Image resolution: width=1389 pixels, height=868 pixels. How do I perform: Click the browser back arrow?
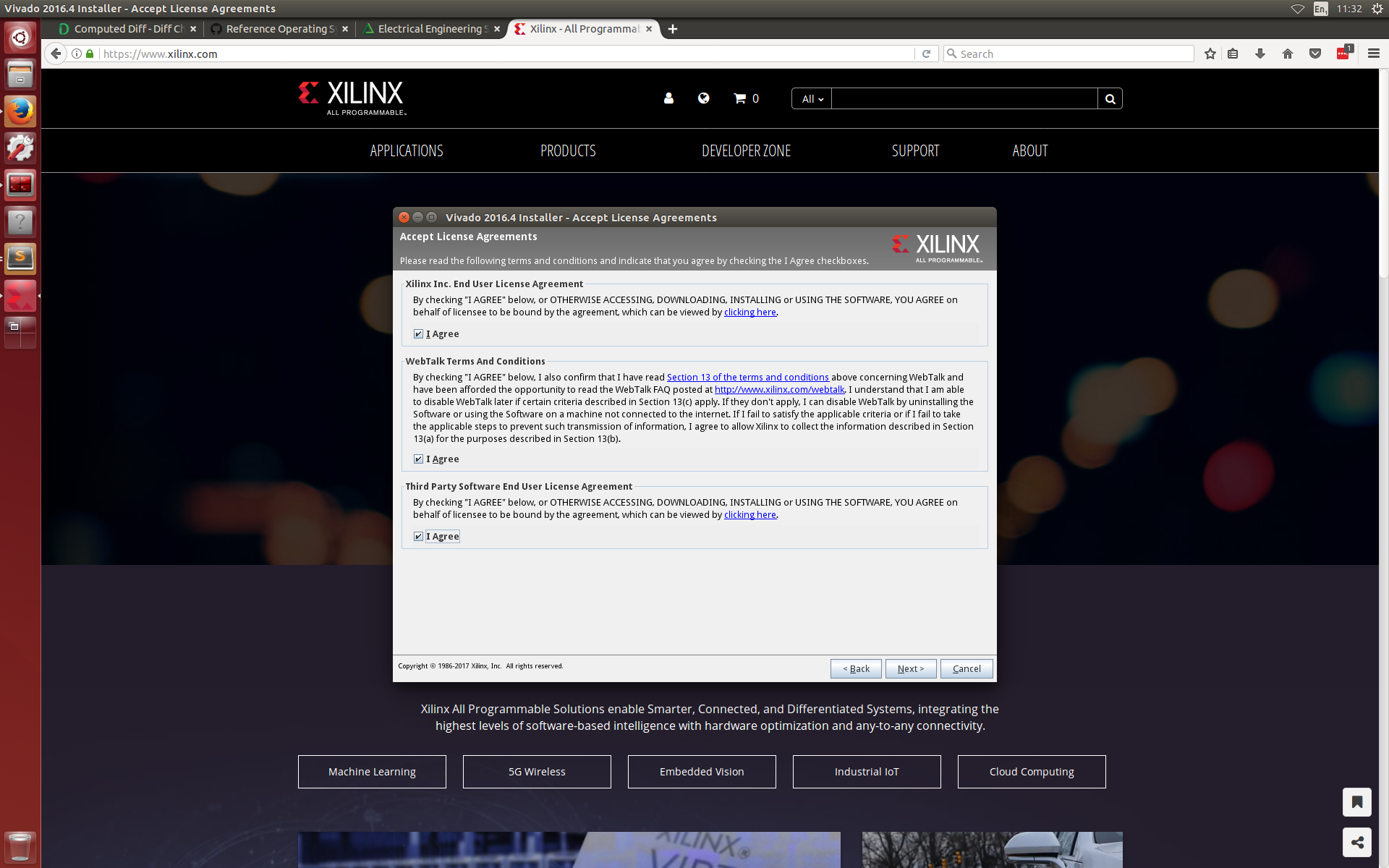click(56, 54)
